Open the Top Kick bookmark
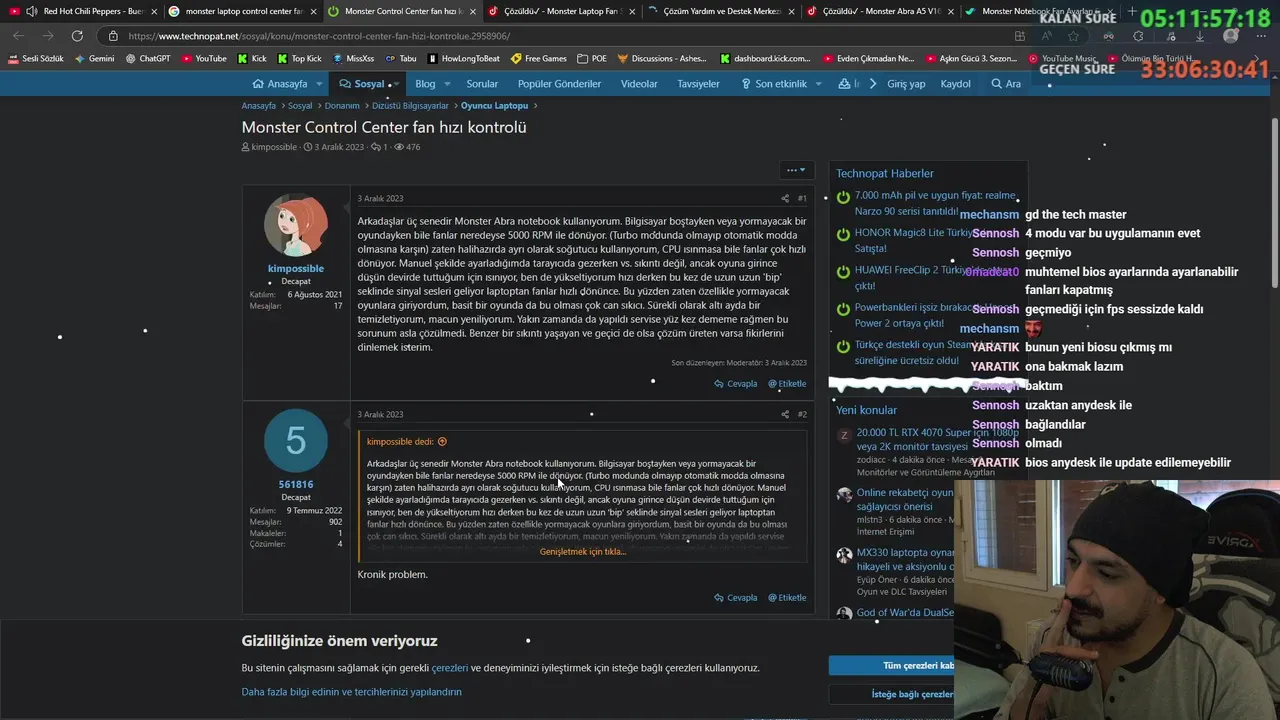The width and height of the screenshot is (1280, 720). (300, 59)
